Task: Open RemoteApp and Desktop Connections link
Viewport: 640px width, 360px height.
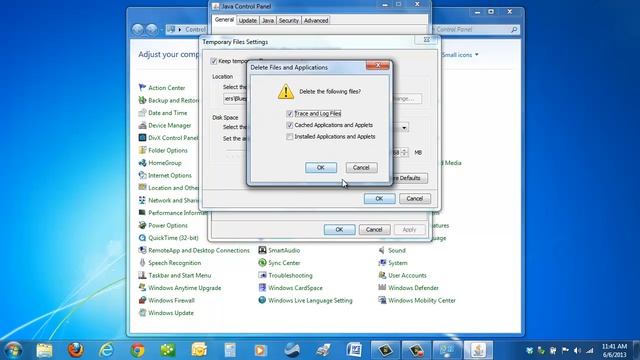Action: click(199, 250)
